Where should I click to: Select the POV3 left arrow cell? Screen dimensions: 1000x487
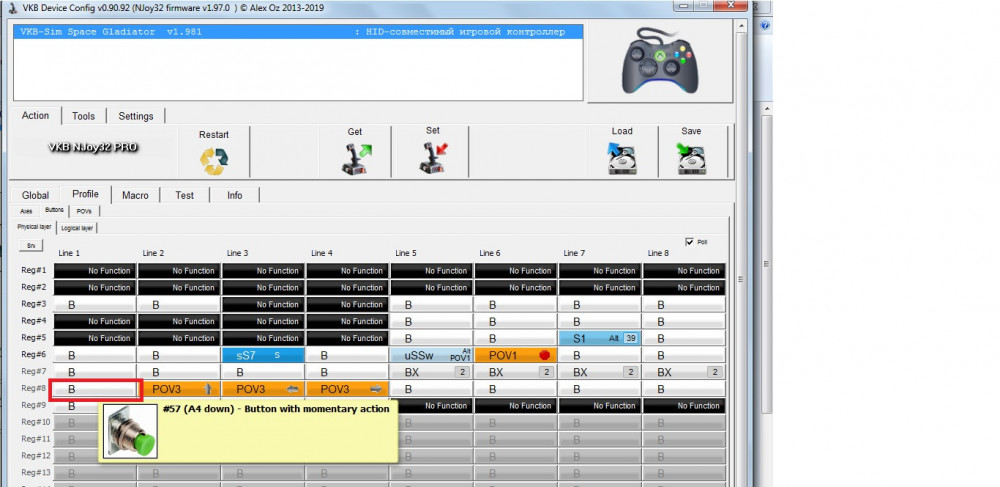click(263, 389)
